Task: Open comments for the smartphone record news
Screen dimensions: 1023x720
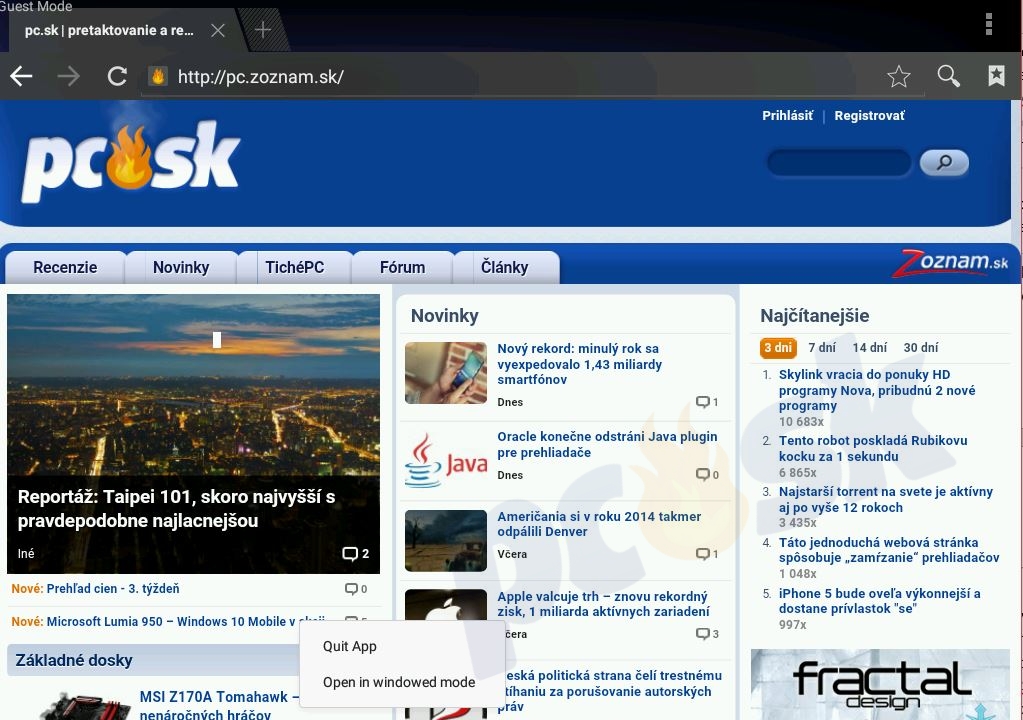Action: coord(707,402)
